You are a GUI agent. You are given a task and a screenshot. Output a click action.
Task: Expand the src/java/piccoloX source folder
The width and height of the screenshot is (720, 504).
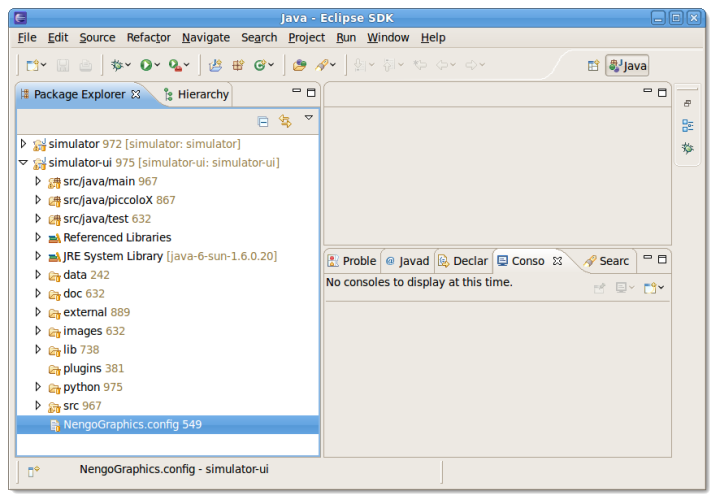(38, 200)
